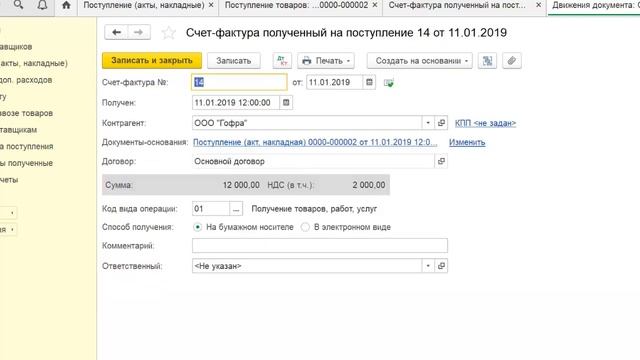Open sidebar item ending in доп. расходов
The height and width of the screenshot is (360, 640).
(26, 80)
